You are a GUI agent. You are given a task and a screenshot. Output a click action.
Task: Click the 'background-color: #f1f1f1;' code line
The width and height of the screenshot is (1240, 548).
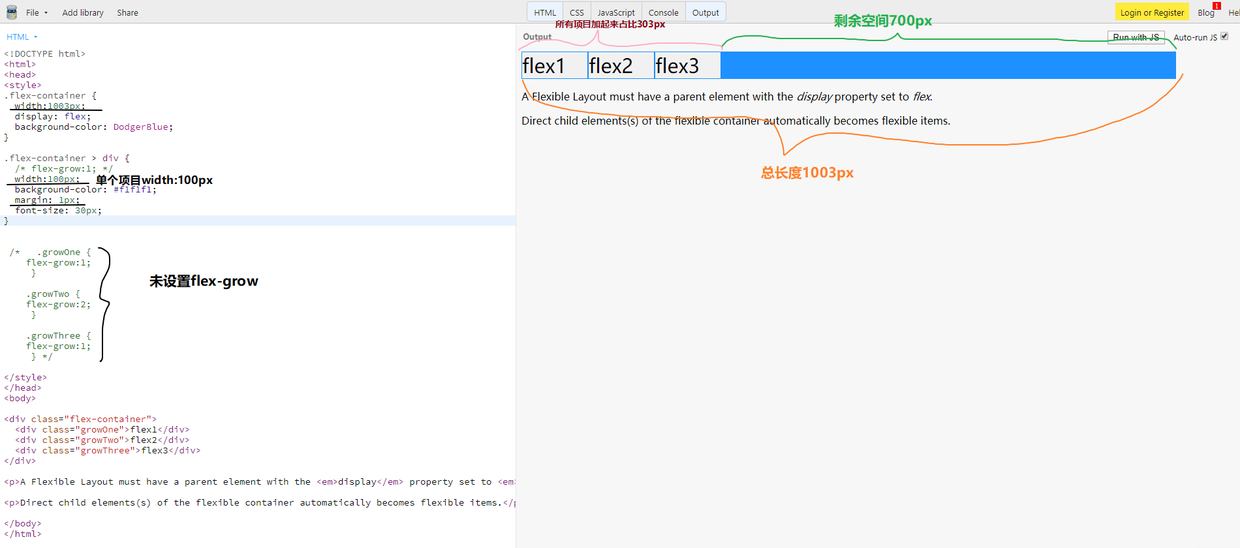pyautogui.click(x=86, y=190)
